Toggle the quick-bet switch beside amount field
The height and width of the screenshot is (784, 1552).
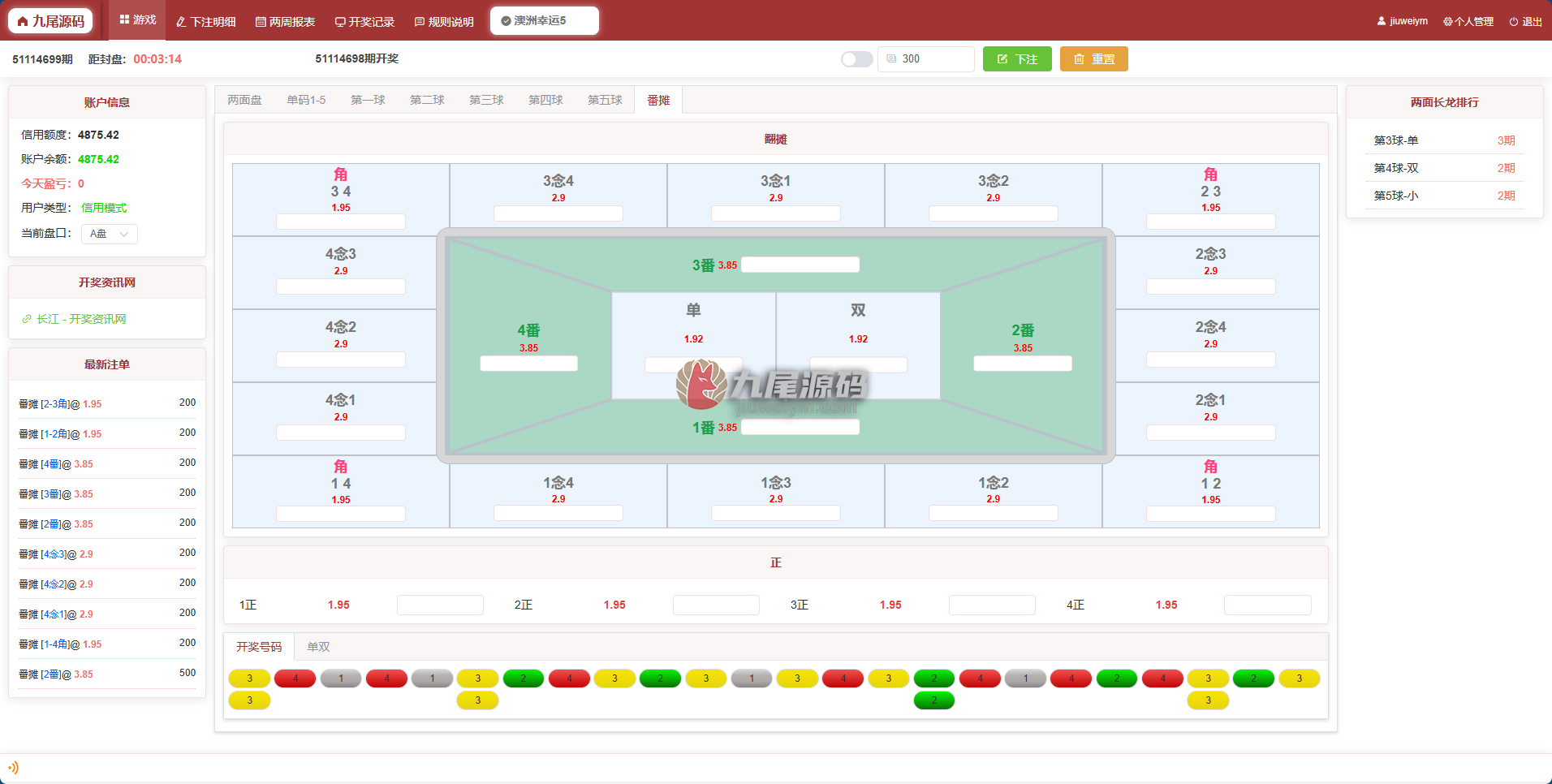(x=856, y=59)
